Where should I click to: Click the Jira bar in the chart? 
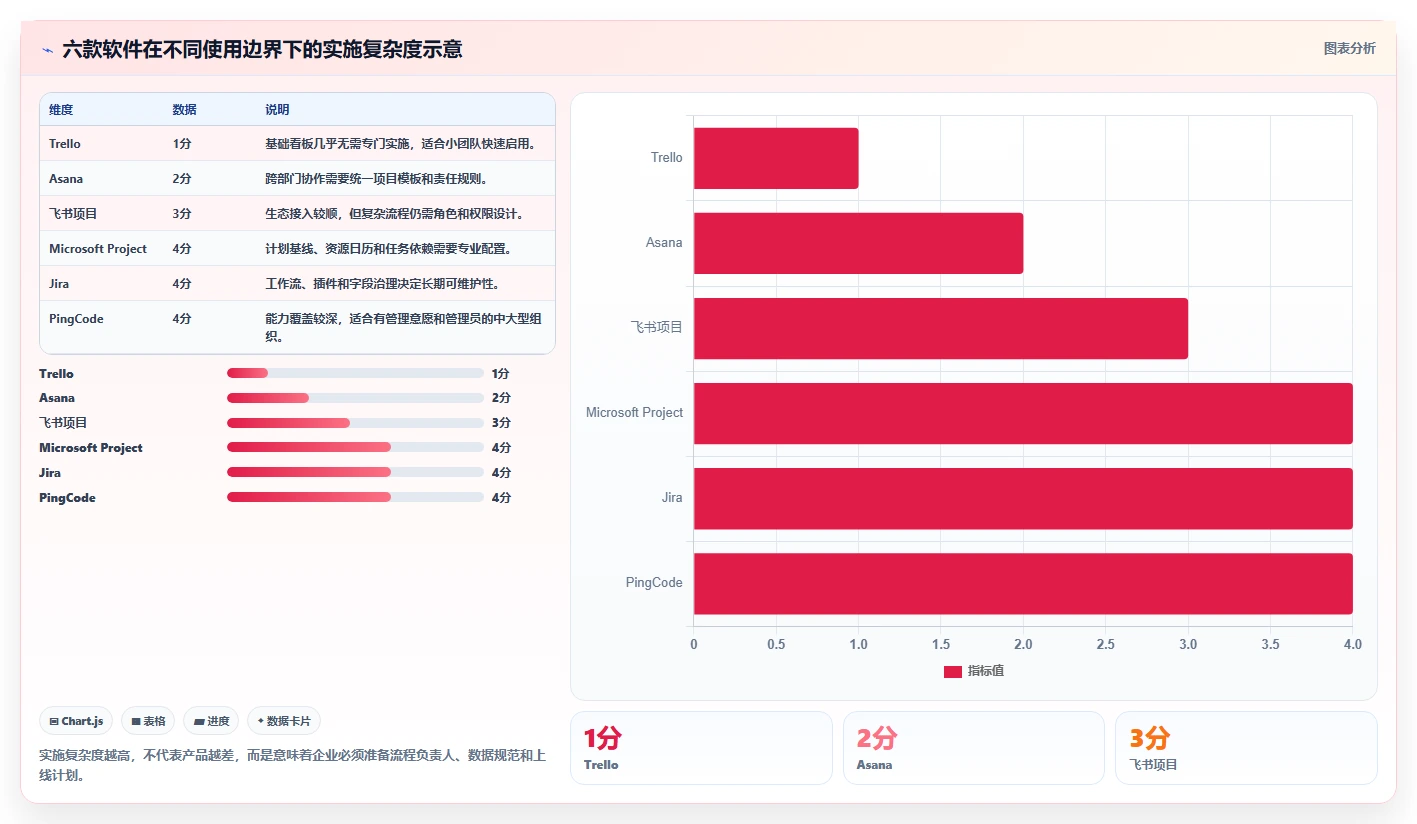(x=1023, y=498)
